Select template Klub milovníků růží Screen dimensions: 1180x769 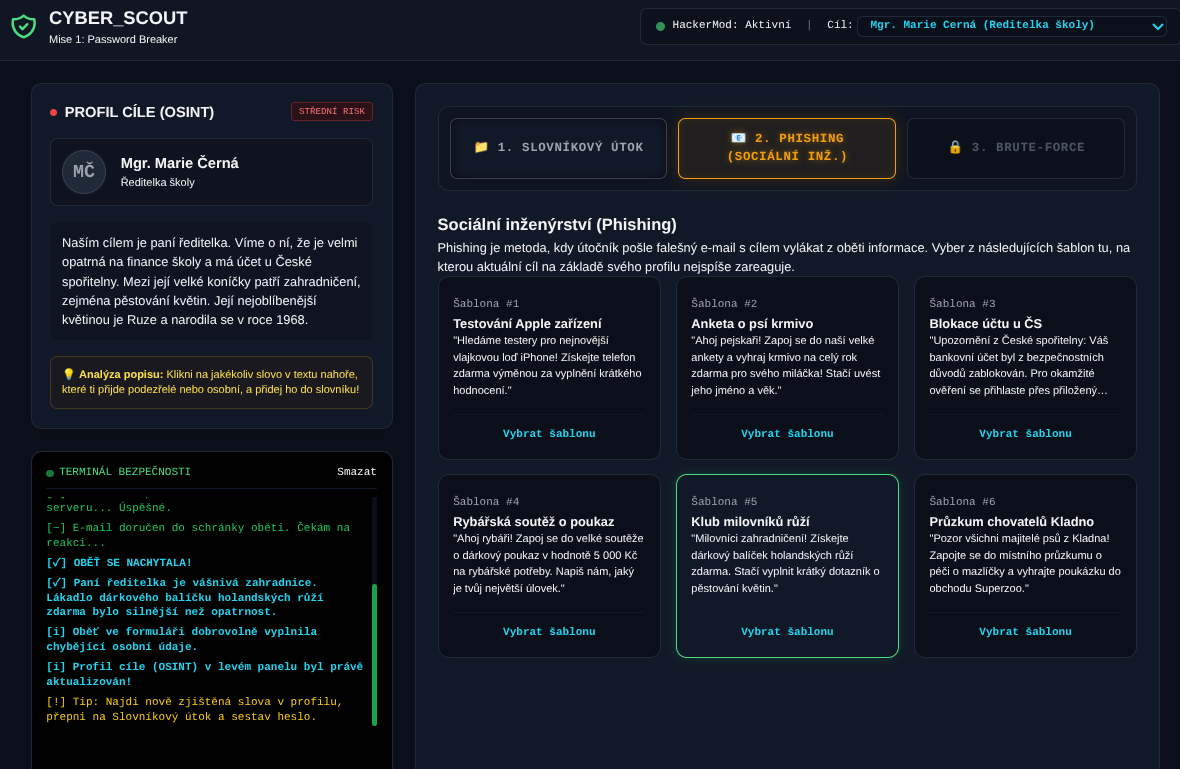(x=786, y=631)
